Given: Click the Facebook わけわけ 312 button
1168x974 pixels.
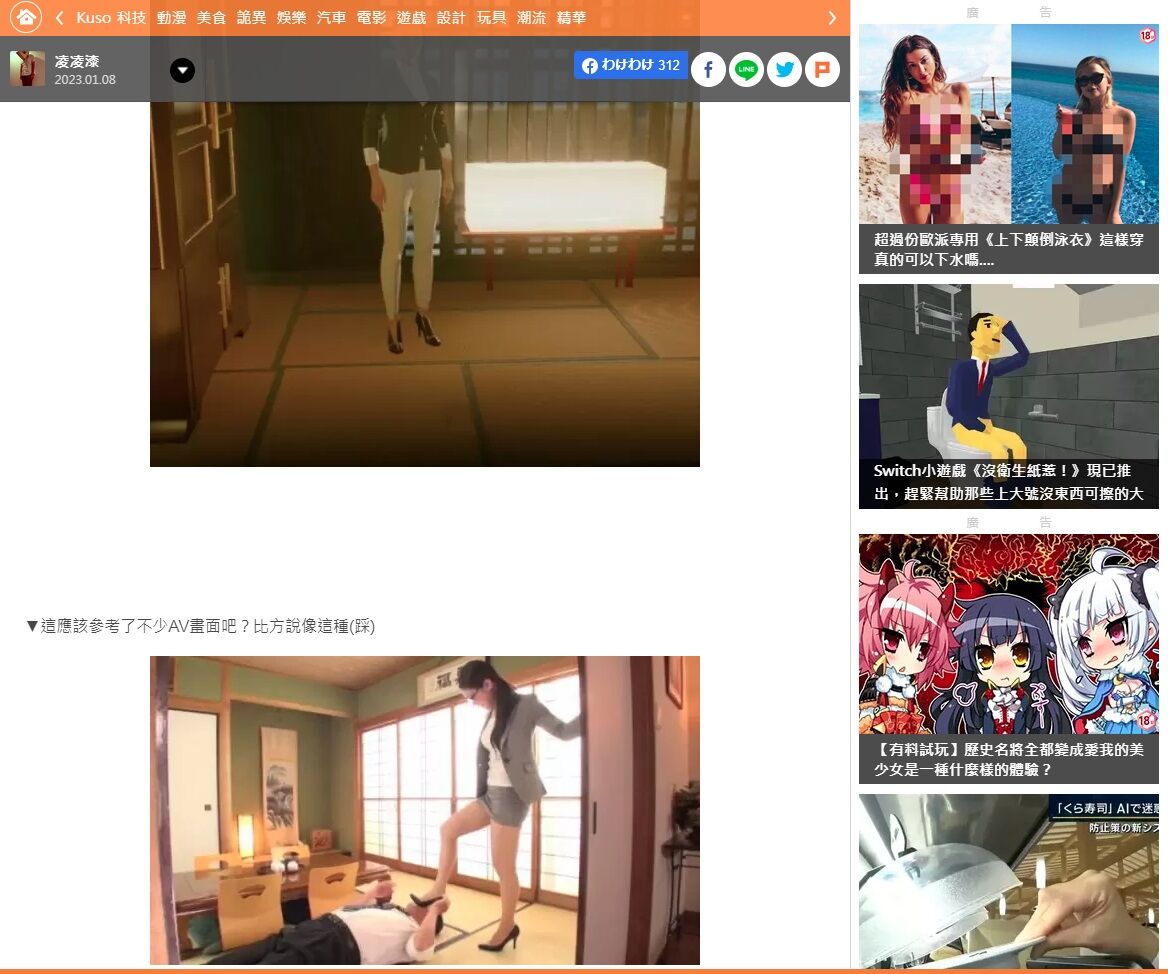Looking at the screenshot, I should (630, 66).
